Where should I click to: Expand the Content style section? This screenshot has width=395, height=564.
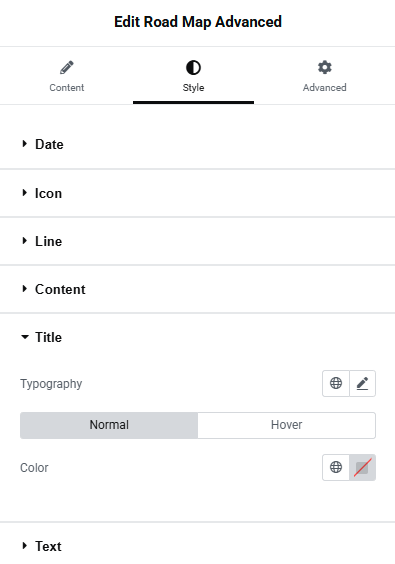tap(198, 289)
